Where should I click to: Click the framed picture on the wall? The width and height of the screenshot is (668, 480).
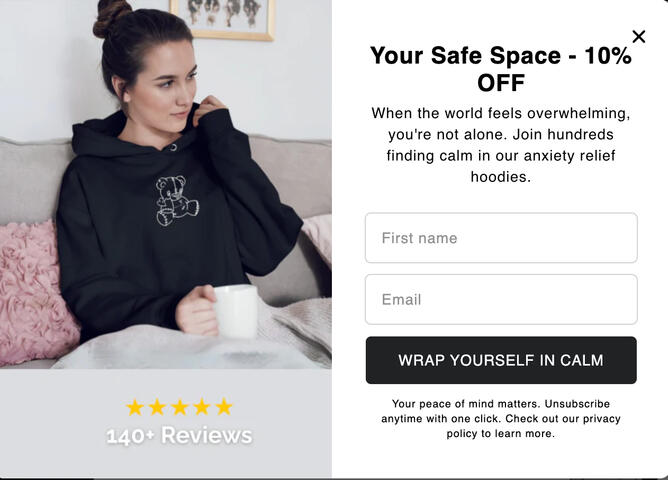click(222, 19)
